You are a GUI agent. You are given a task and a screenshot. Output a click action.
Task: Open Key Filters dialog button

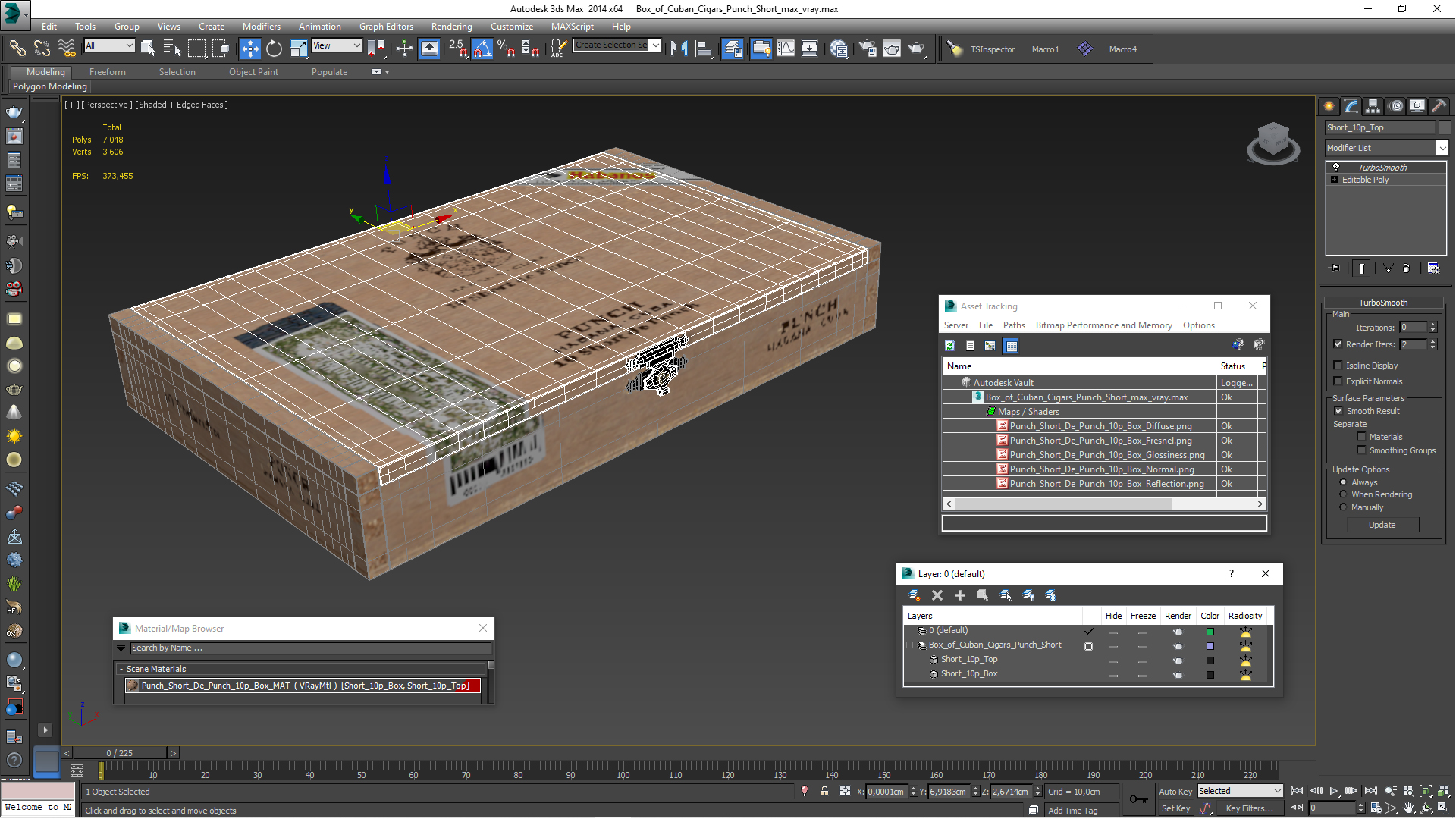click(x=1250, y=808)
